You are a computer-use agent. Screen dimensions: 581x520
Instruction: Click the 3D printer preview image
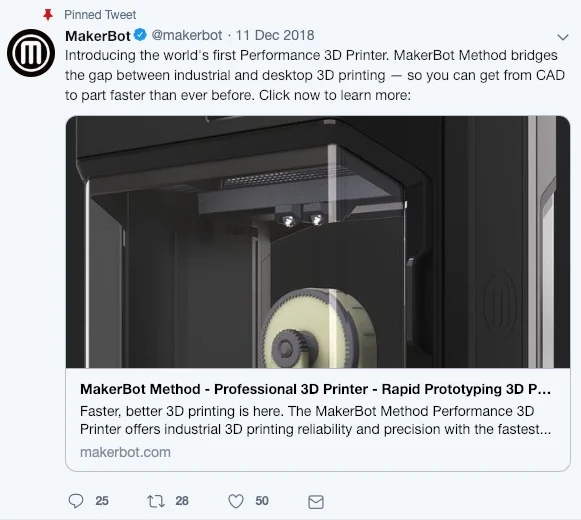coord(318,242)
